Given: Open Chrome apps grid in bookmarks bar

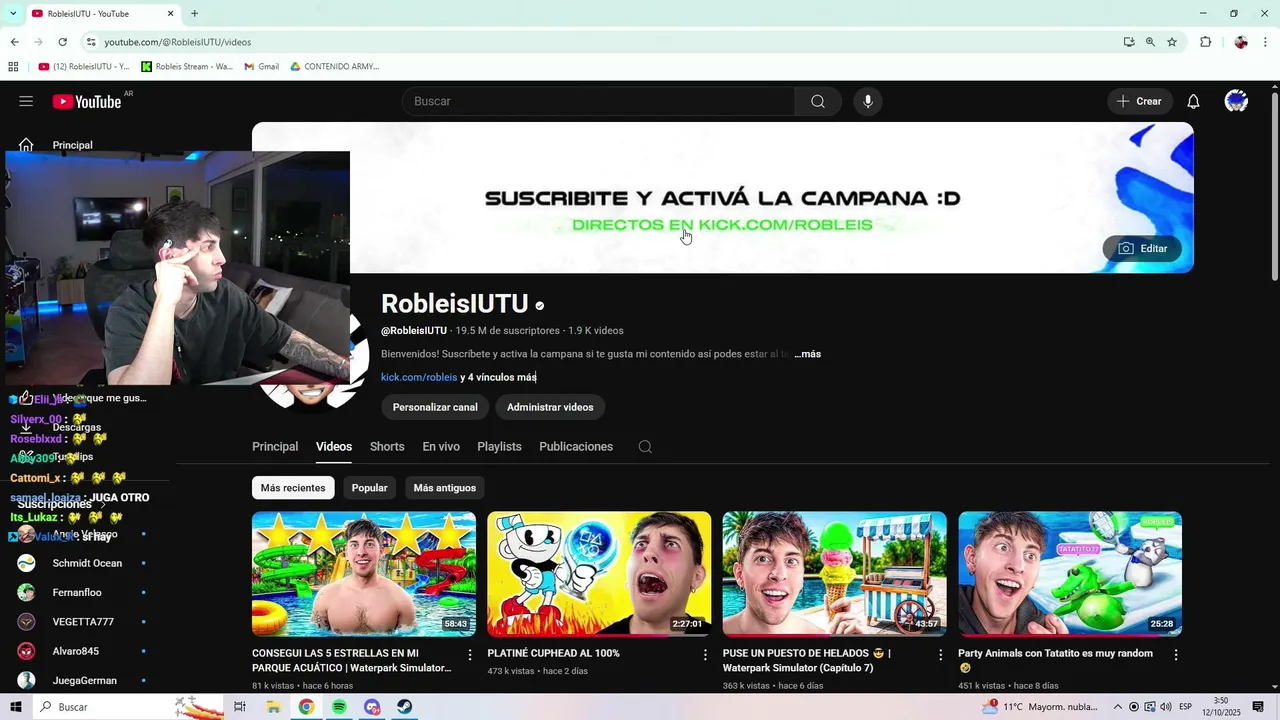Looking at the screenshot, I should [13, 67].
